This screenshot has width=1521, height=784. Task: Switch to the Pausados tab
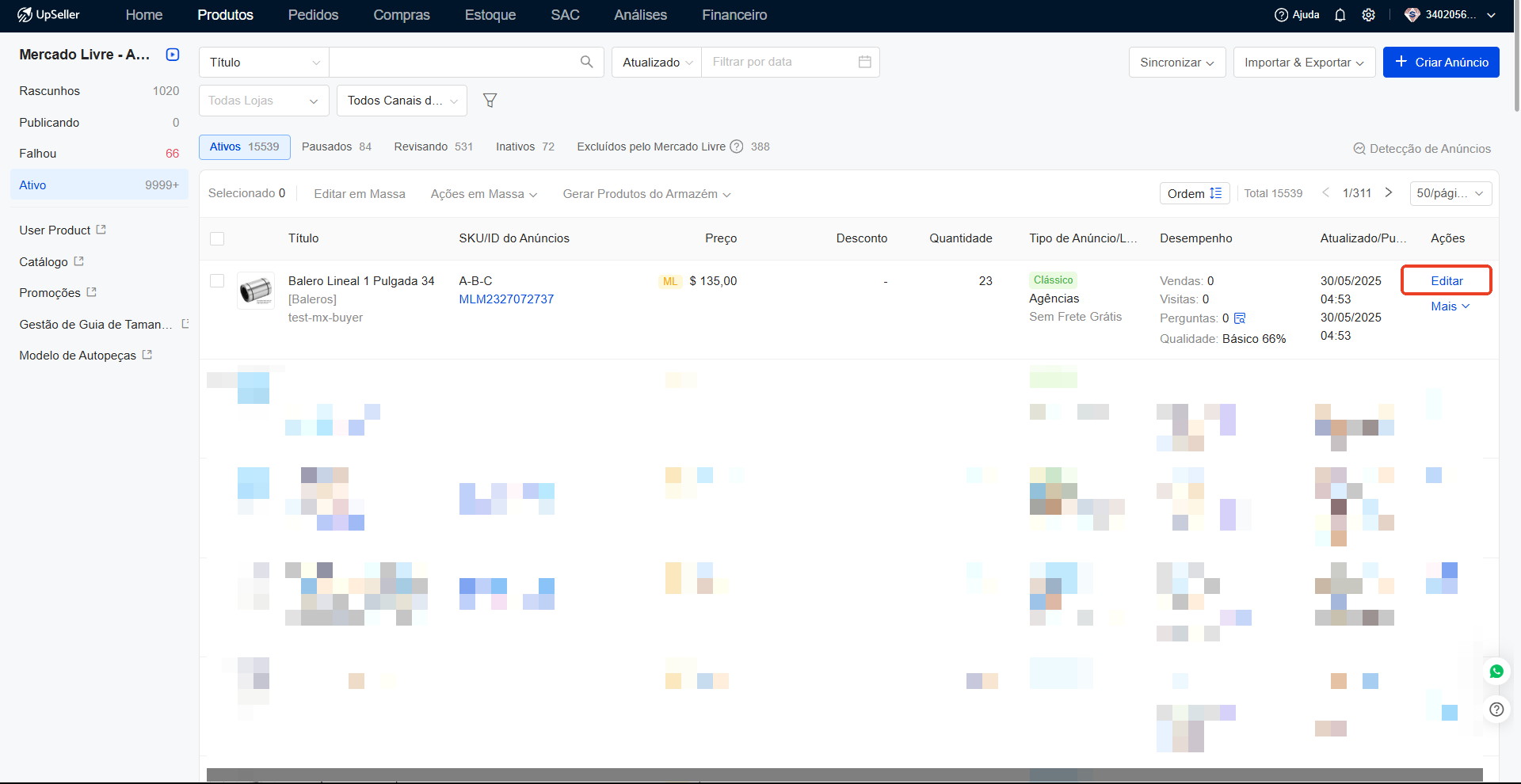(x=336, y=147)
